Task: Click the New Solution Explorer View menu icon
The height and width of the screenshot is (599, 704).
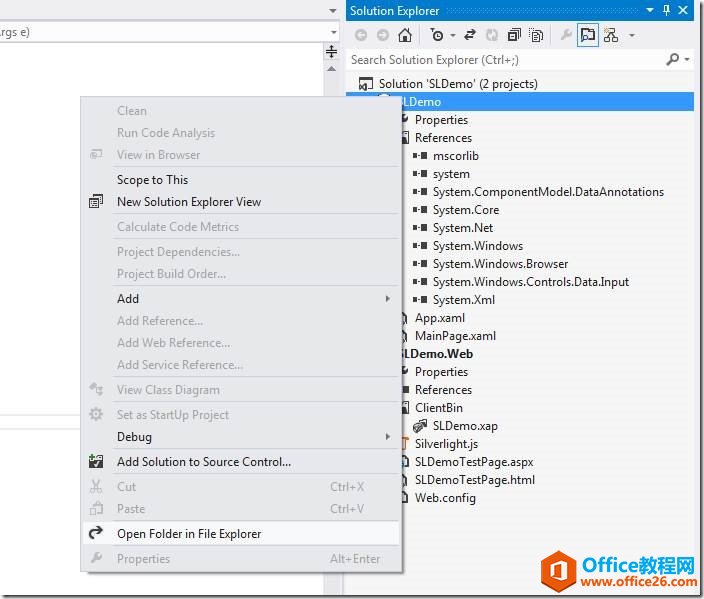Action: pos(96,201)
